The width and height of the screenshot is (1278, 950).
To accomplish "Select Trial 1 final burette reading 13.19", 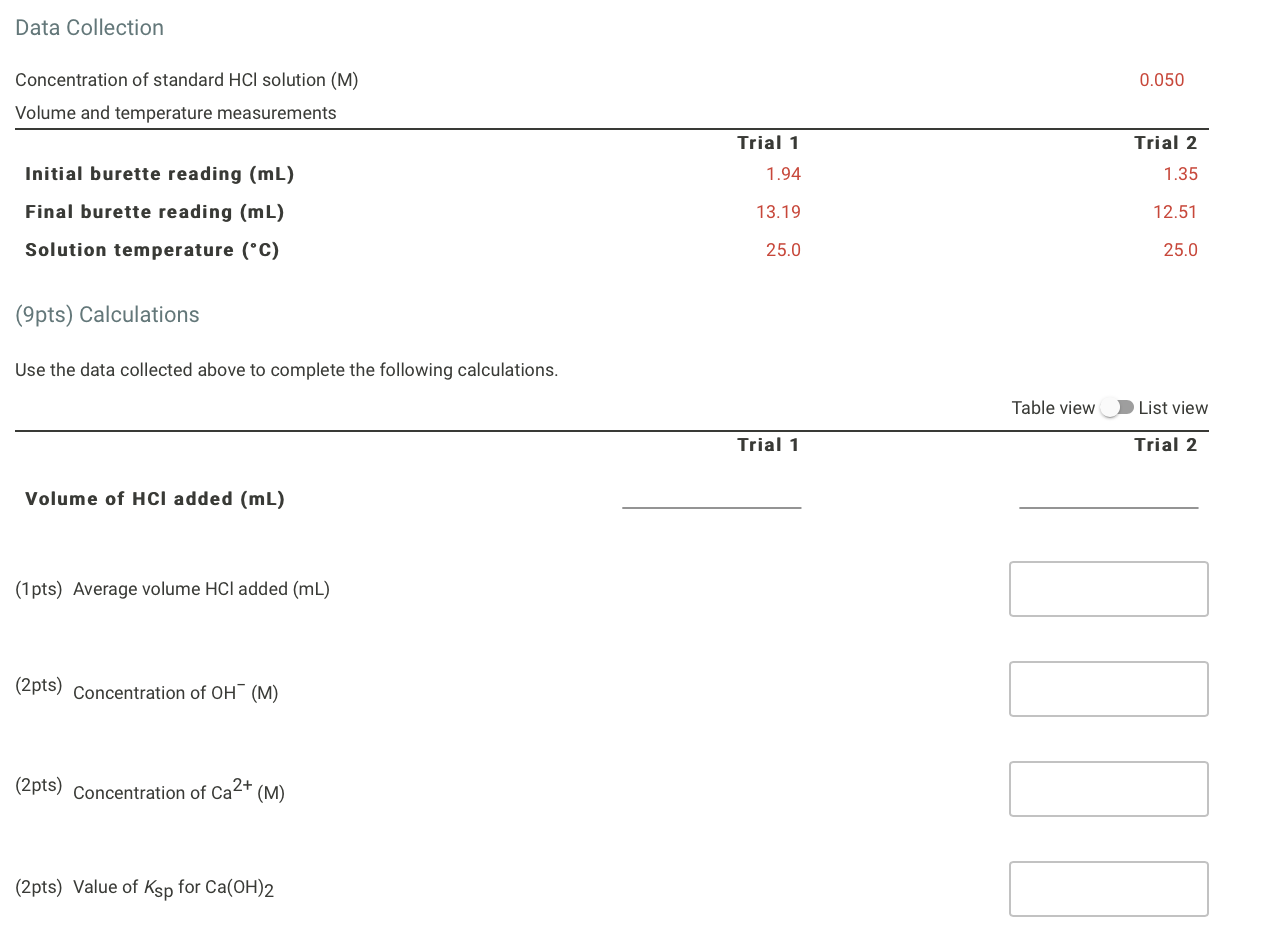I will 779,212.
